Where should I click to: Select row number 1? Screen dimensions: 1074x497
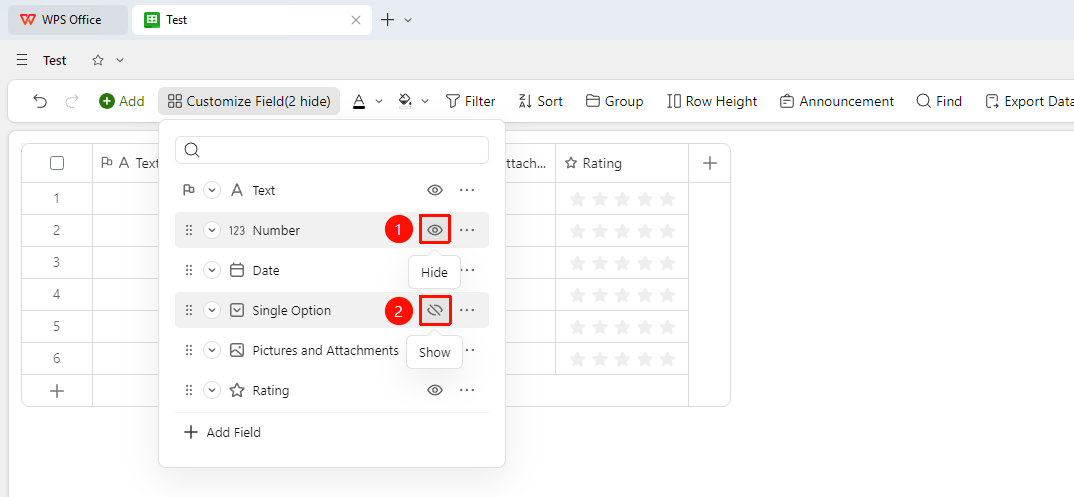coord(57,199)
